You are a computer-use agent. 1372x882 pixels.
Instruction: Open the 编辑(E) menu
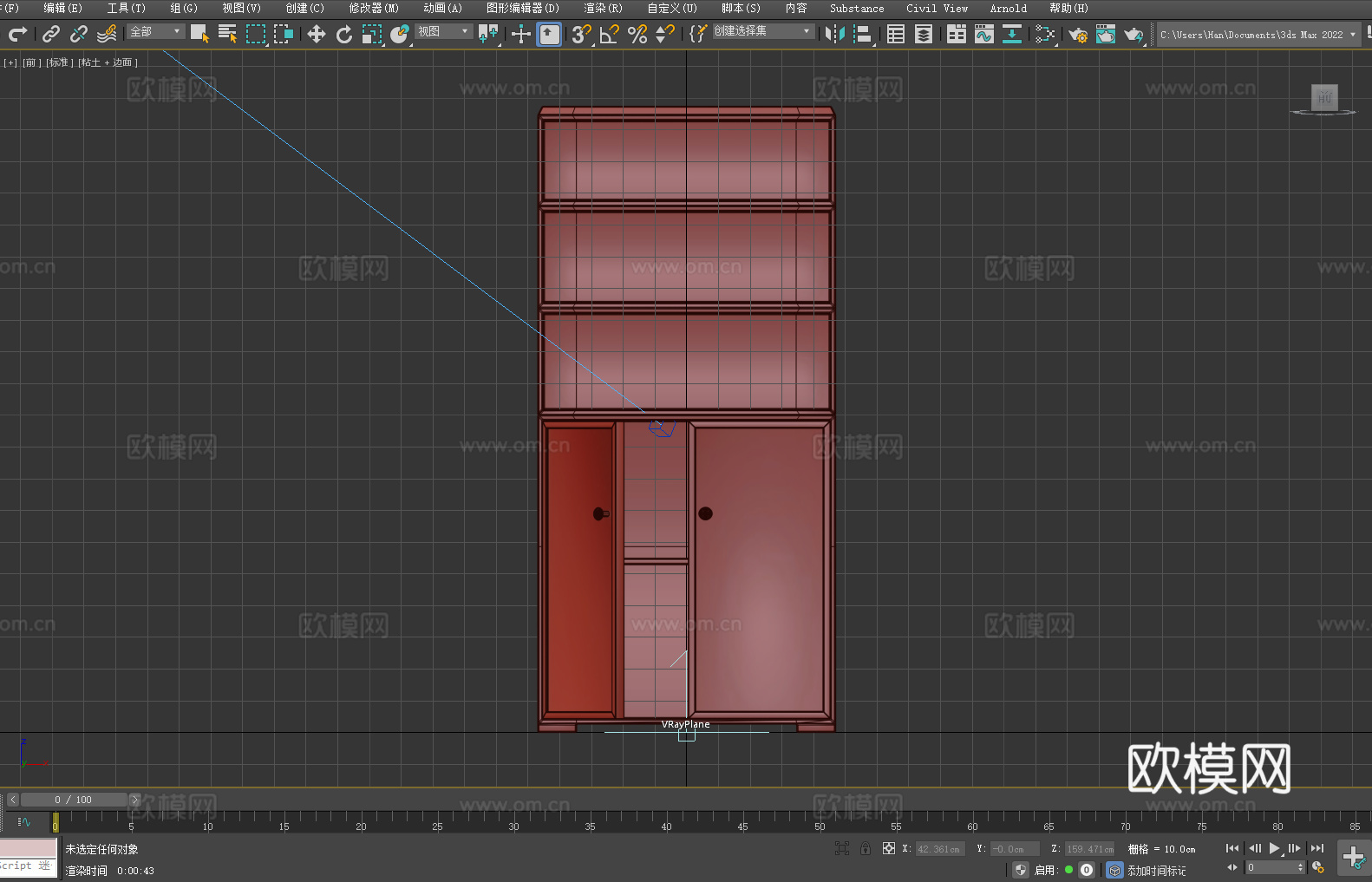(62, 8)
